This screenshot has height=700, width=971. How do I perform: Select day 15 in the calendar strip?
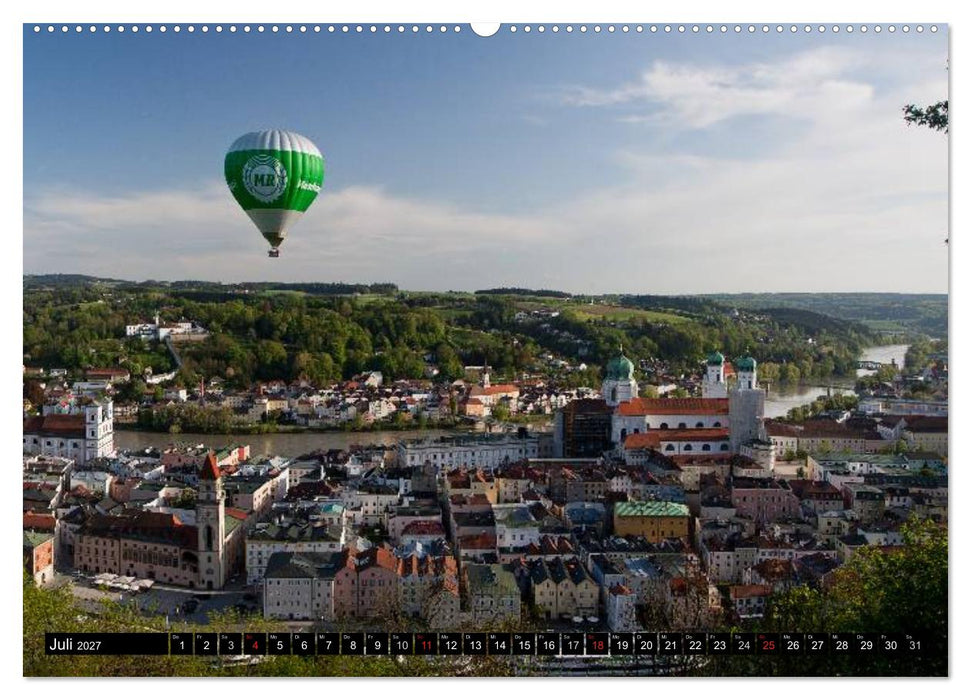[x=524, y=644]
